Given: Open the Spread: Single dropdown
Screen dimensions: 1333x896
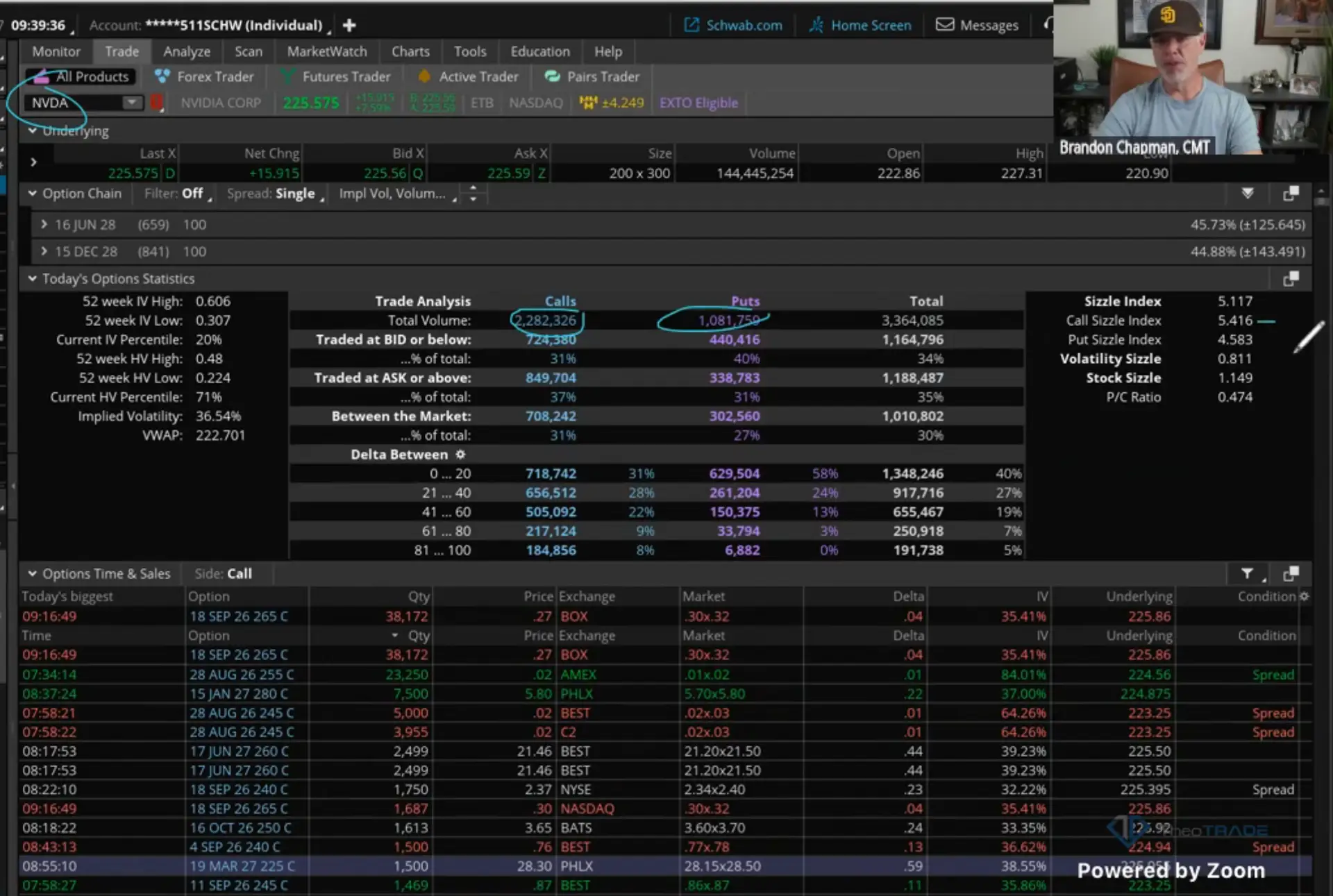Looking at the screenshot, I should 276,194.
